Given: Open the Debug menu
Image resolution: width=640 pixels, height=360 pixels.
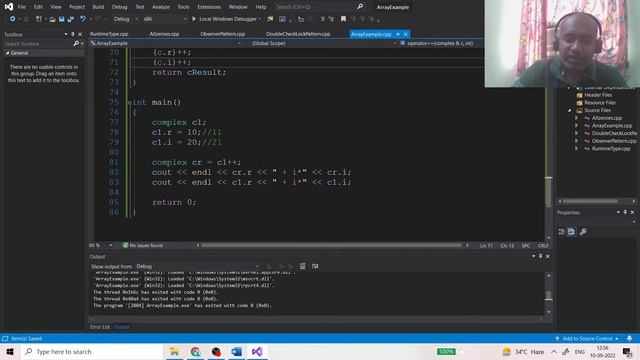Looking at the screenshot, I should click(120, 7).
